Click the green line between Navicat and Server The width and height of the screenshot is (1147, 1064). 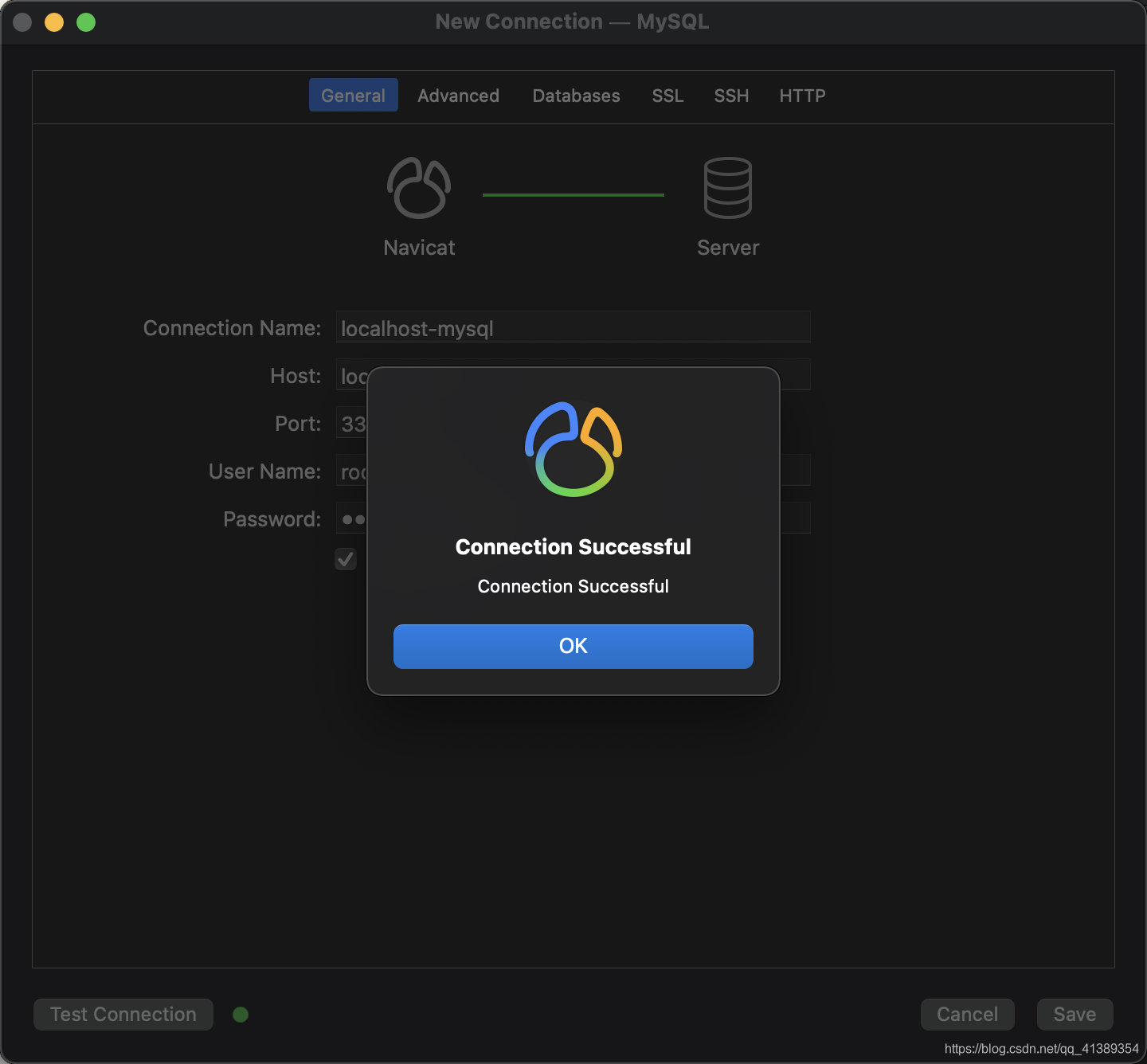point(573,194)
